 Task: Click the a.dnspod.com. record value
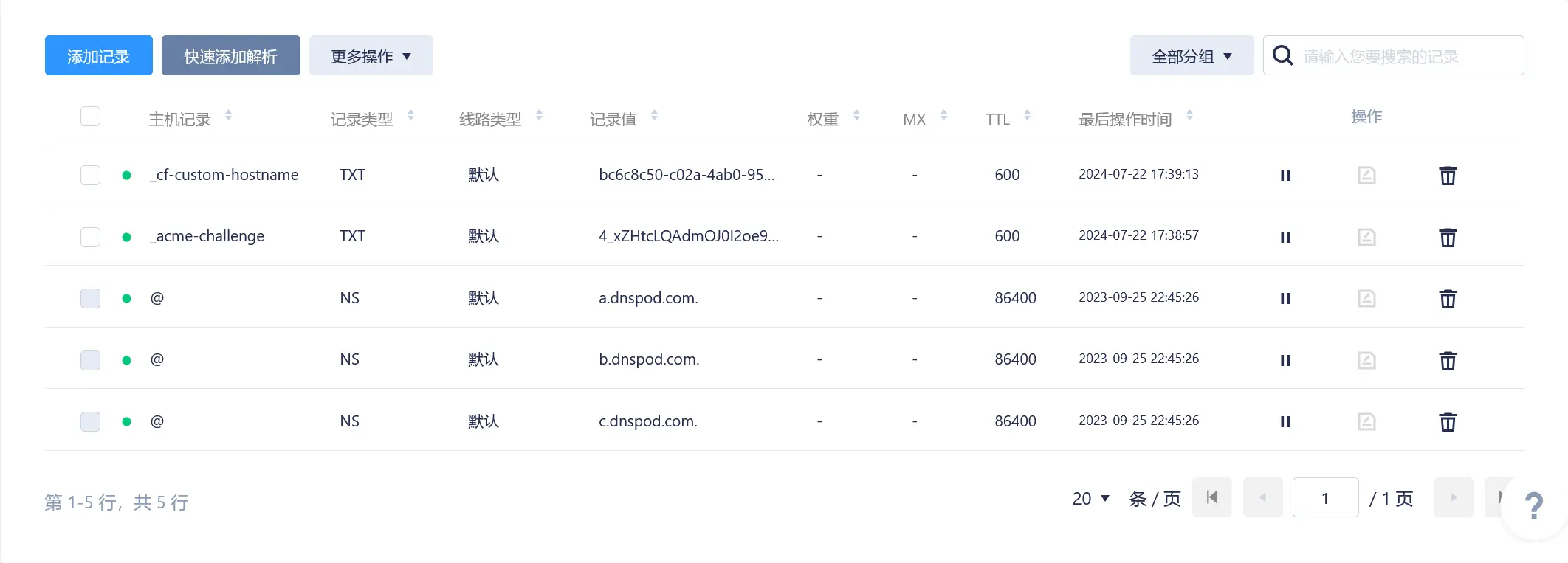pos(648,298)
